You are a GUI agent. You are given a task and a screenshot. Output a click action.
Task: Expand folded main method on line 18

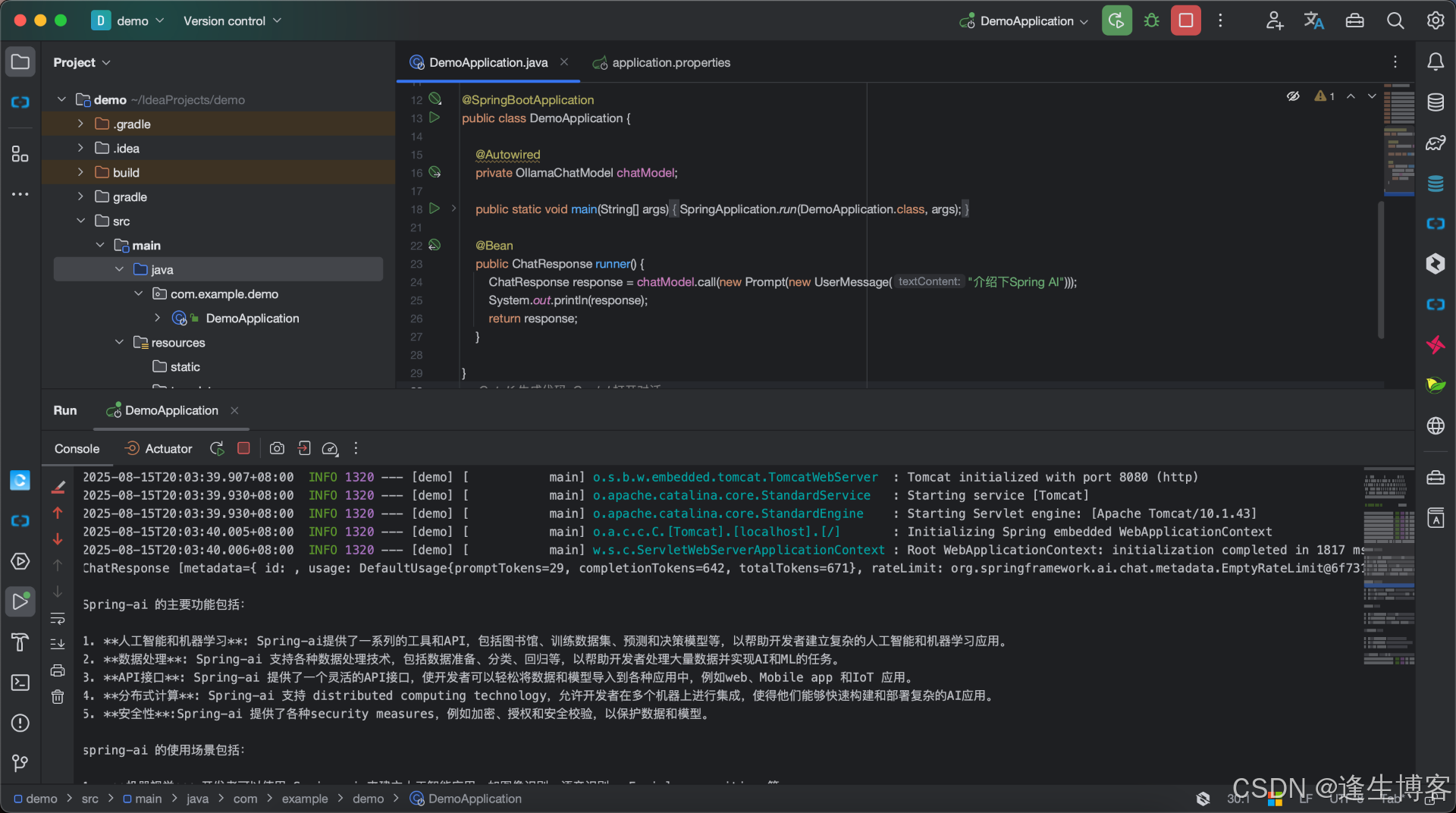453,208
